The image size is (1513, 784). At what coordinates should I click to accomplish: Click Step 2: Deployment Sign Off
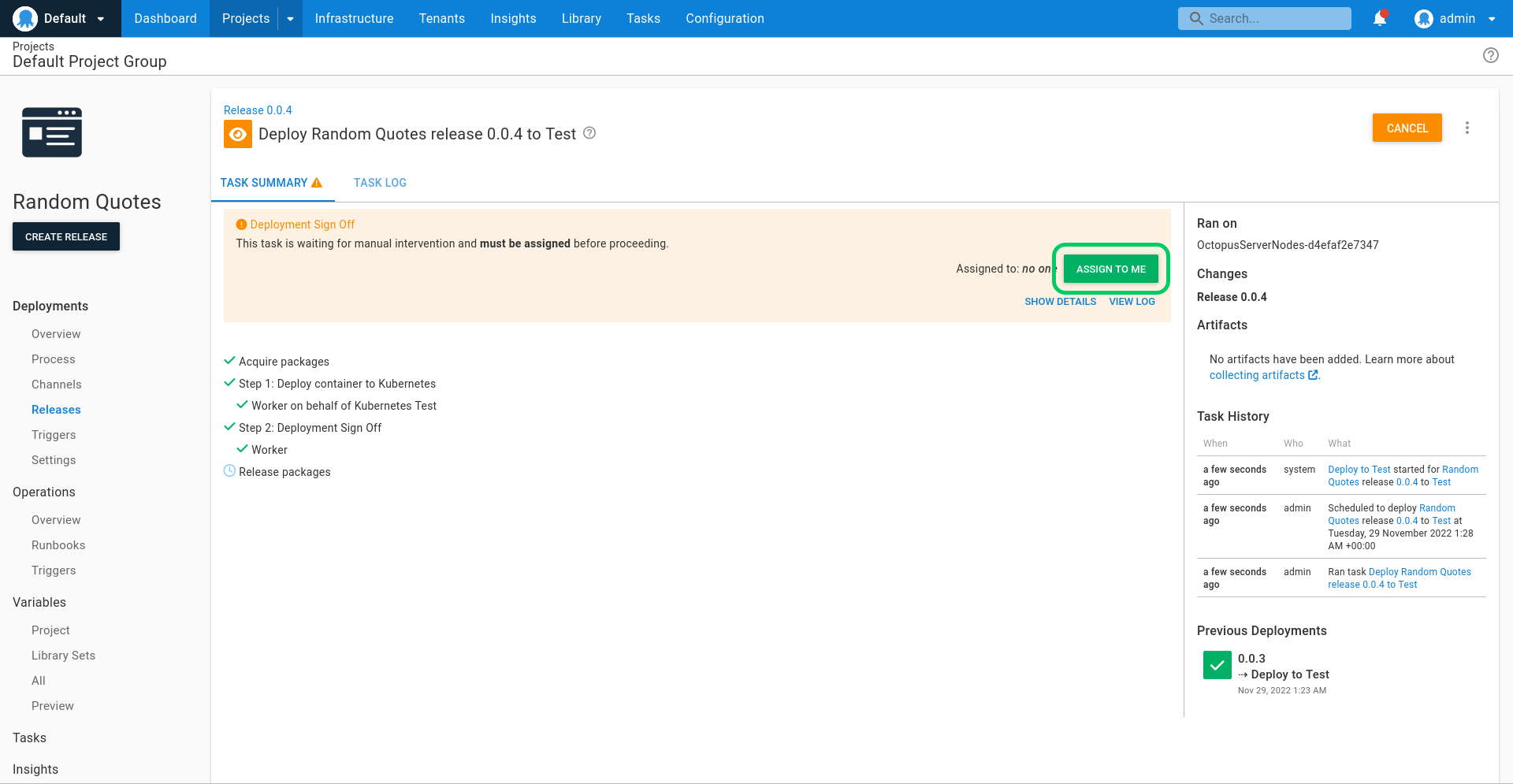[x=310, y=428]
